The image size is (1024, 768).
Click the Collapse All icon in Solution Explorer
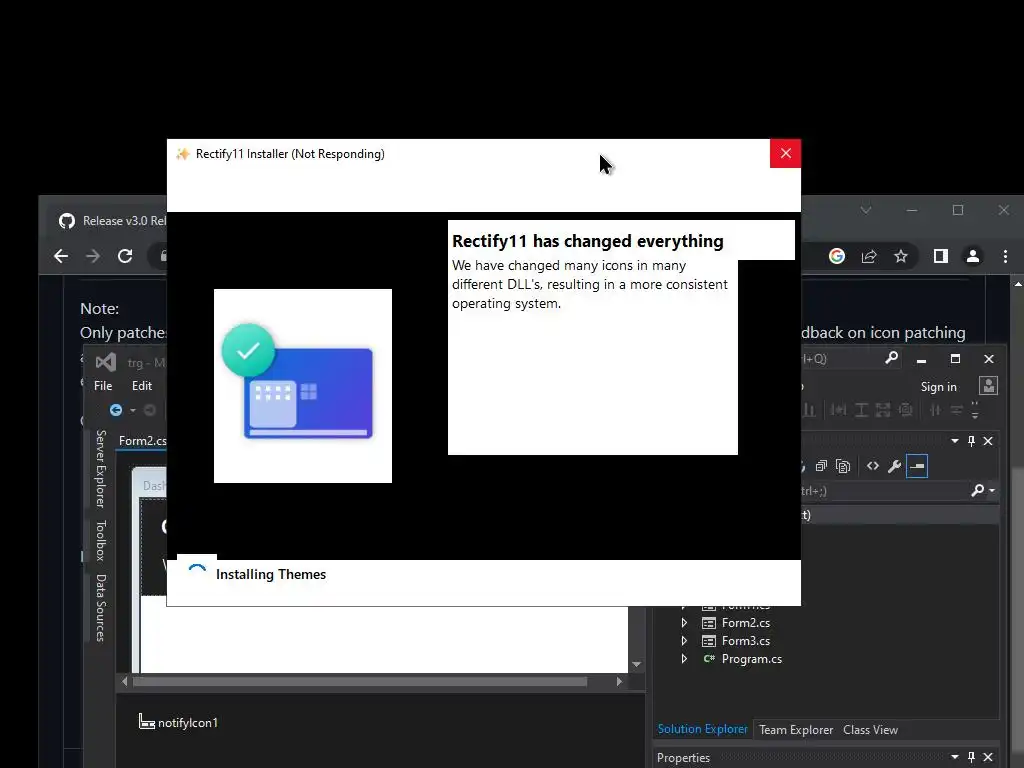pyautogui.click(x=821, y=466)
